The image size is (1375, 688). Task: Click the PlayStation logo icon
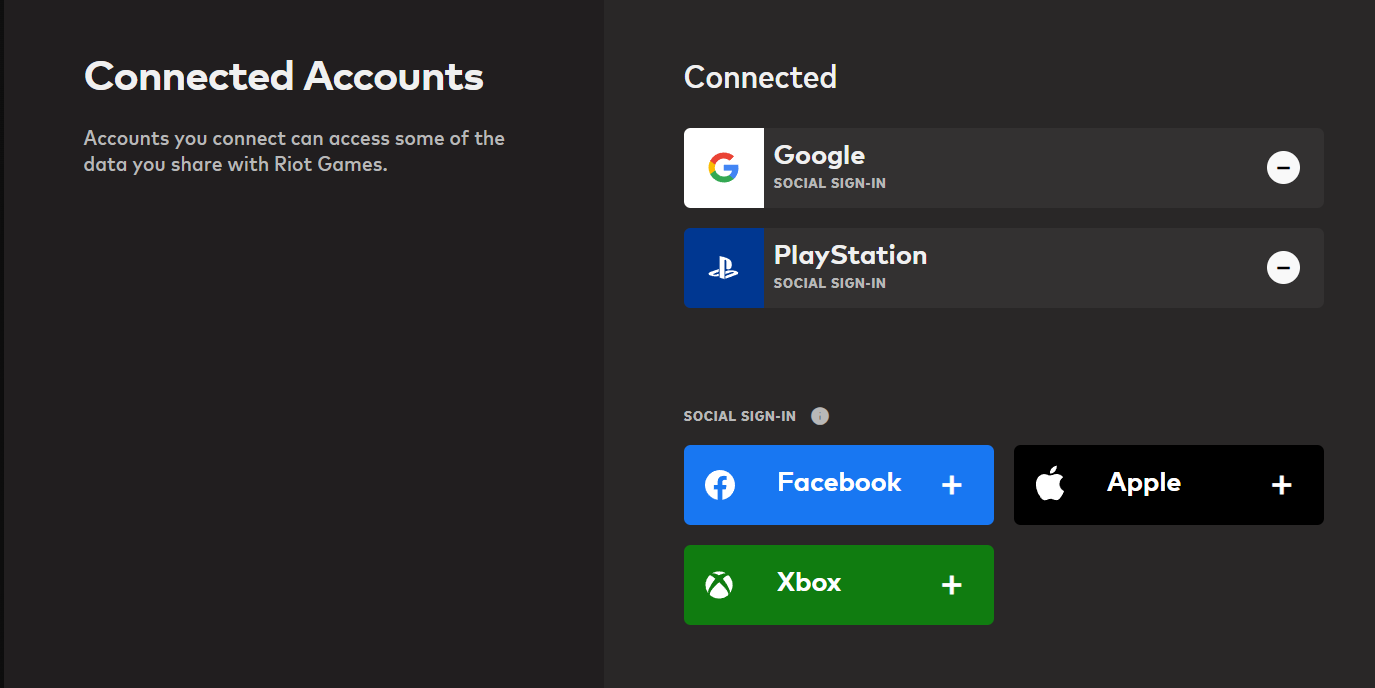point(723,267)
